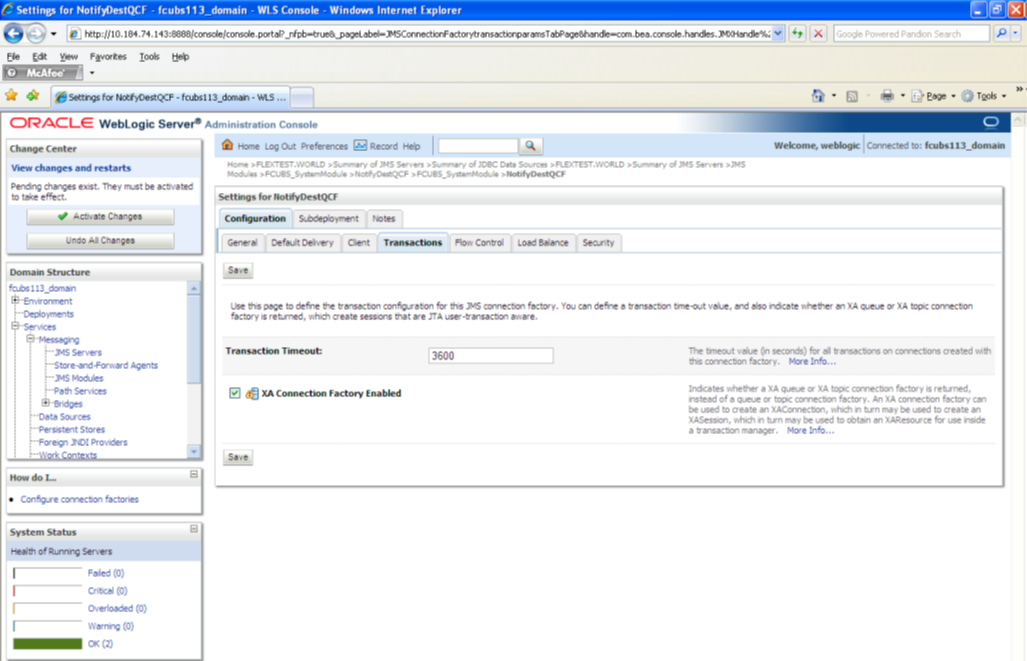Screen dimensions: 1027x661
Task: Click the search magnifier in browser toolbar
Action: (1001, 33)
